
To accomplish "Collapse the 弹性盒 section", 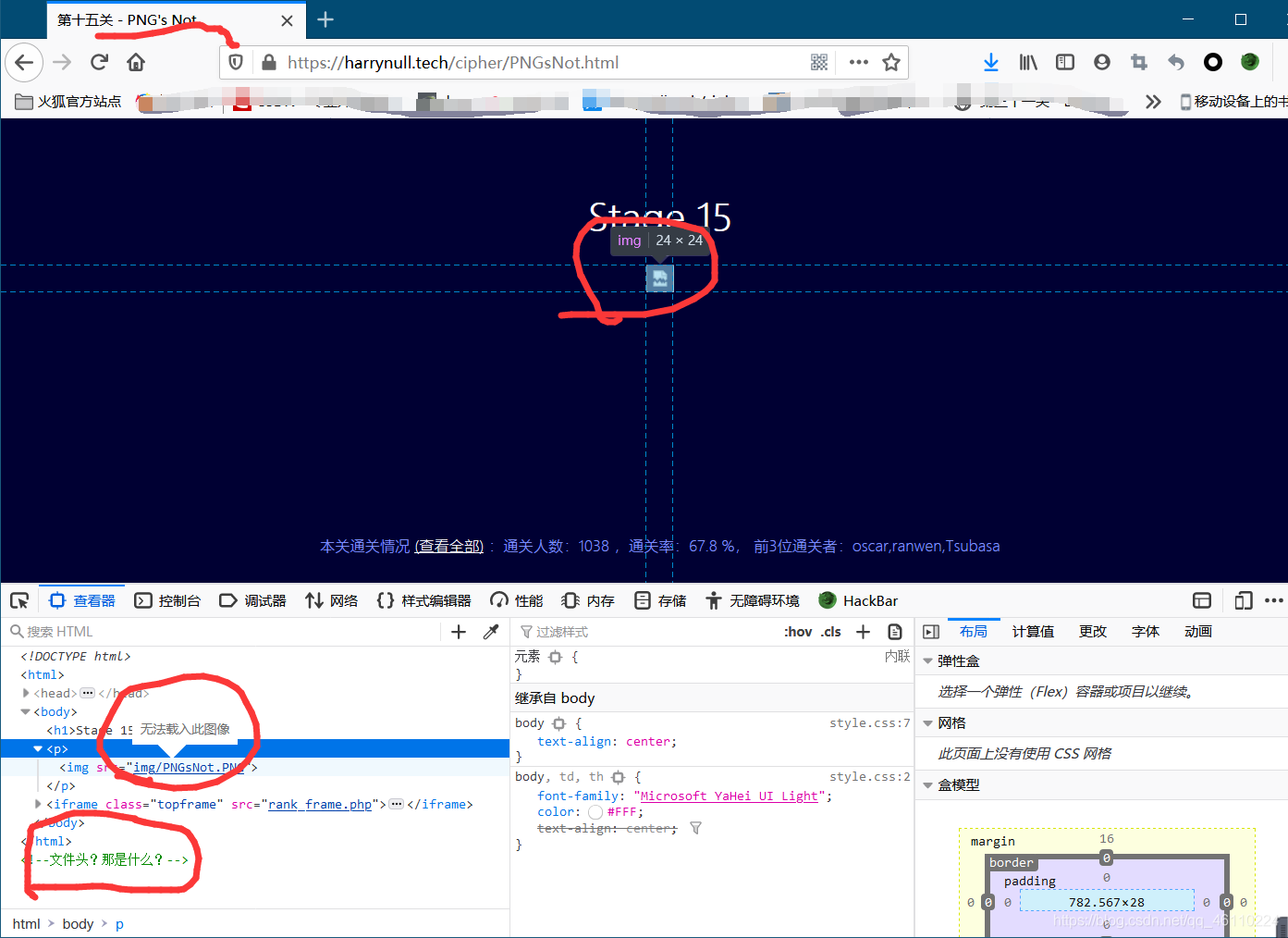I will click(x=928, y=661).
